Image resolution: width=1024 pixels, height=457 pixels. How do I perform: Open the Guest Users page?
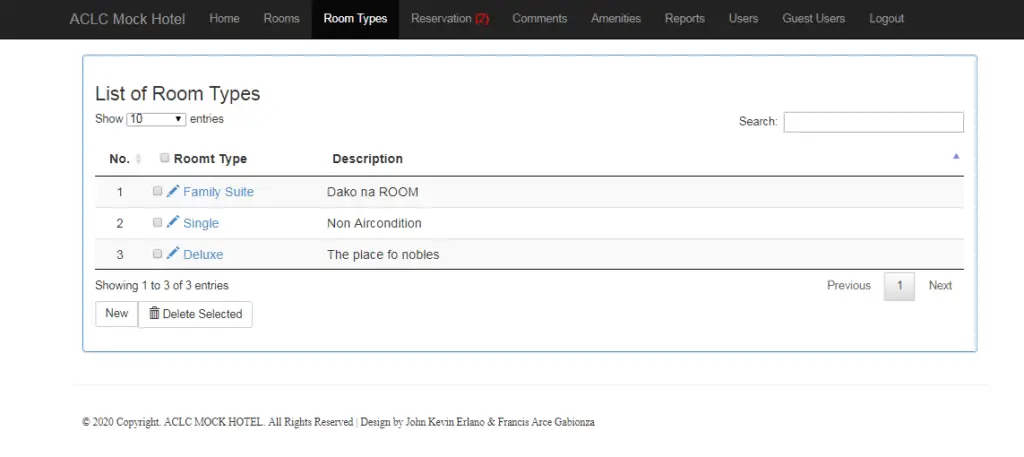coord(813,19)
